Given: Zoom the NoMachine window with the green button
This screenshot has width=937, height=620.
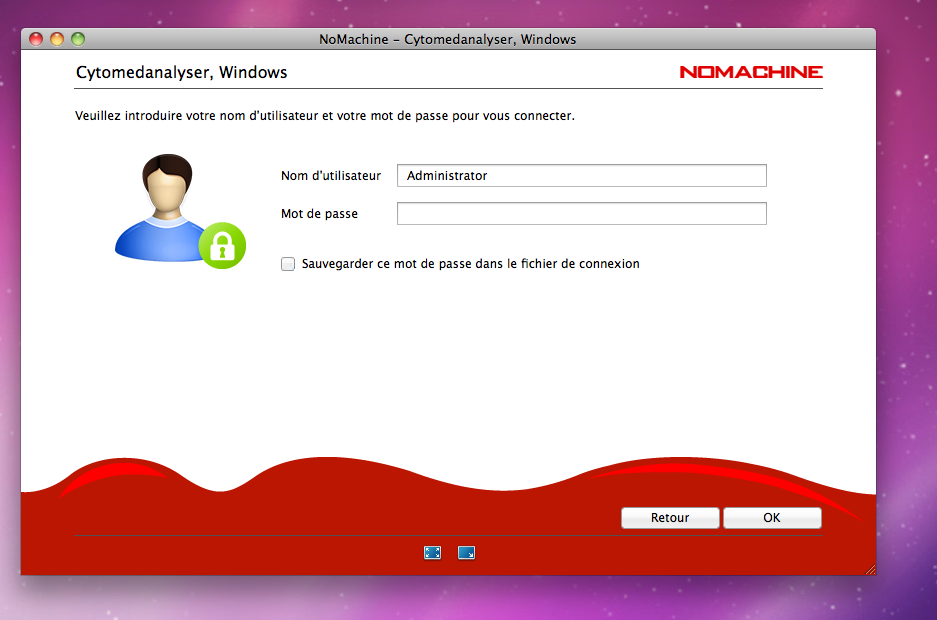Looking at the screenshot, I should 78,39.
